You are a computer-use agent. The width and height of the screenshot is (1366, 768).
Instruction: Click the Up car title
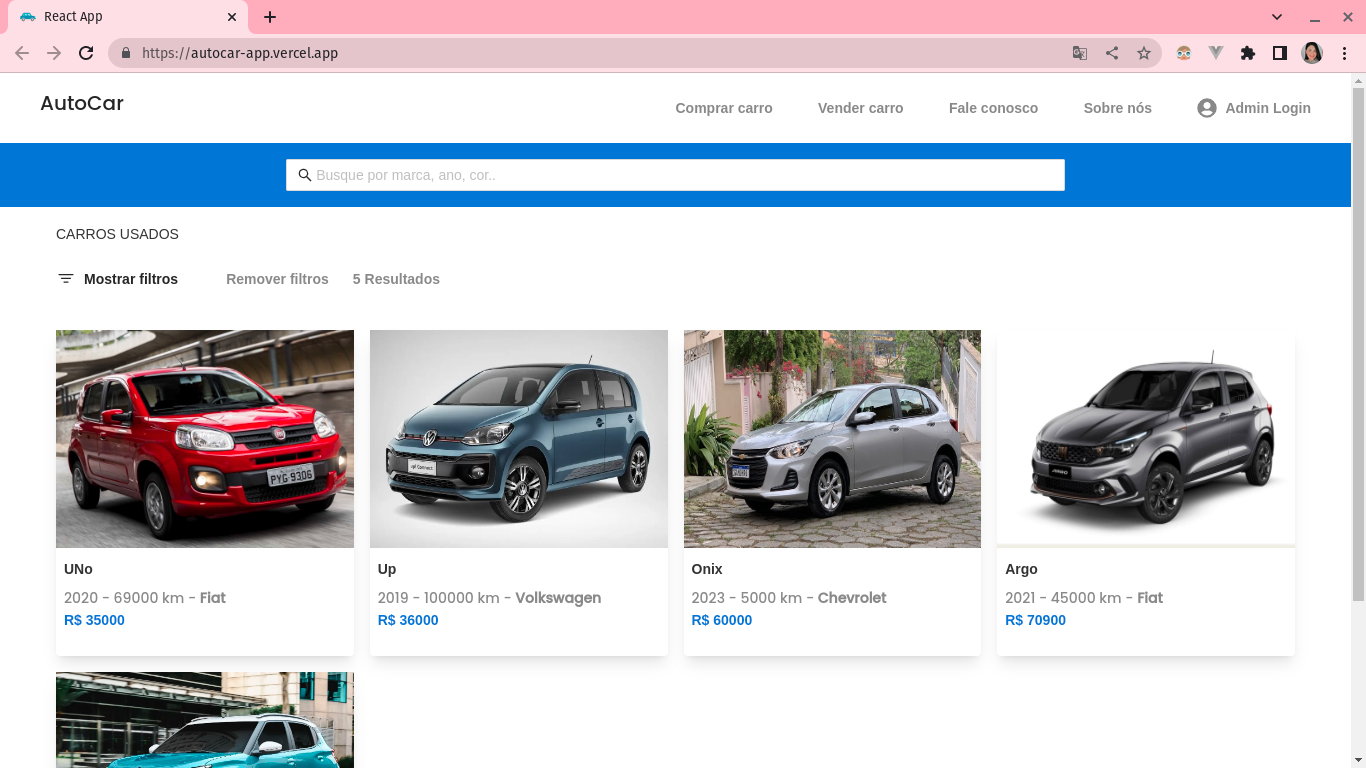pyautogui.click(x=387, y=569)
